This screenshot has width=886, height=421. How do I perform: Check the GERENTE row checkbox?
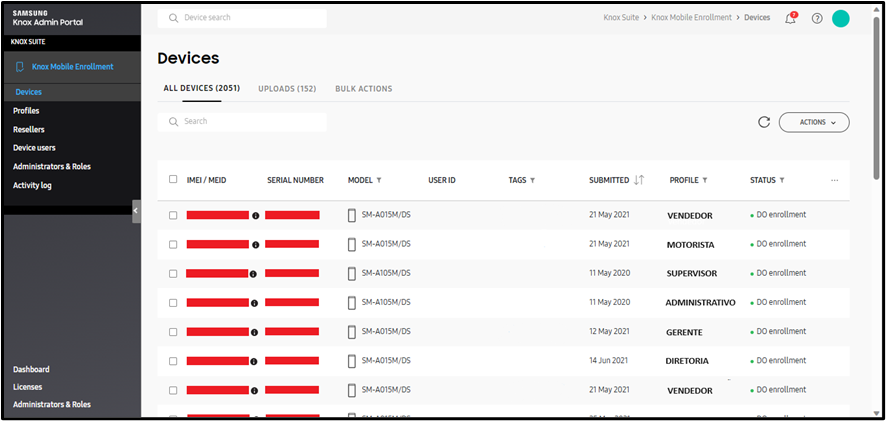click(x=173, y=332)
